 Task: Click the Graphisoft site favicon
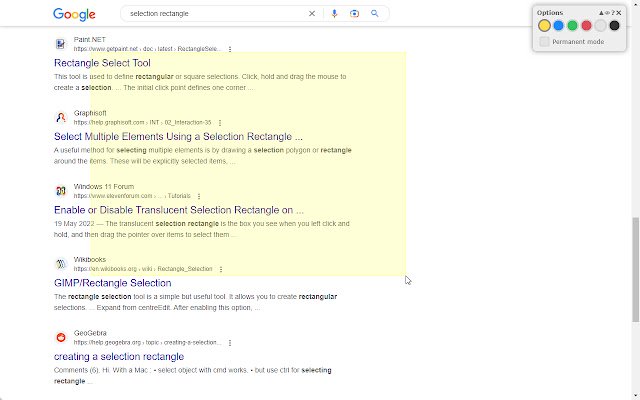[61, 117]
